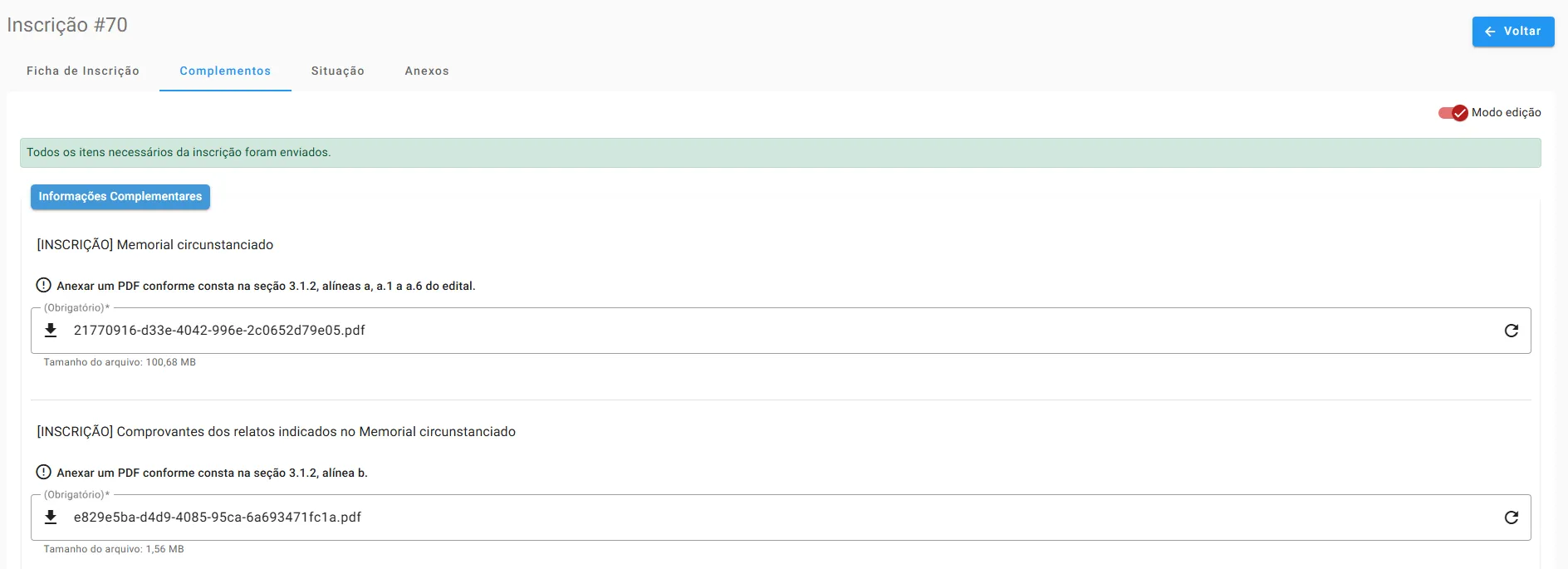Viewport: 1568px width, 569px height.
Task: Click replace icon for Memorial circunstanciado file
Action: 1512,331
